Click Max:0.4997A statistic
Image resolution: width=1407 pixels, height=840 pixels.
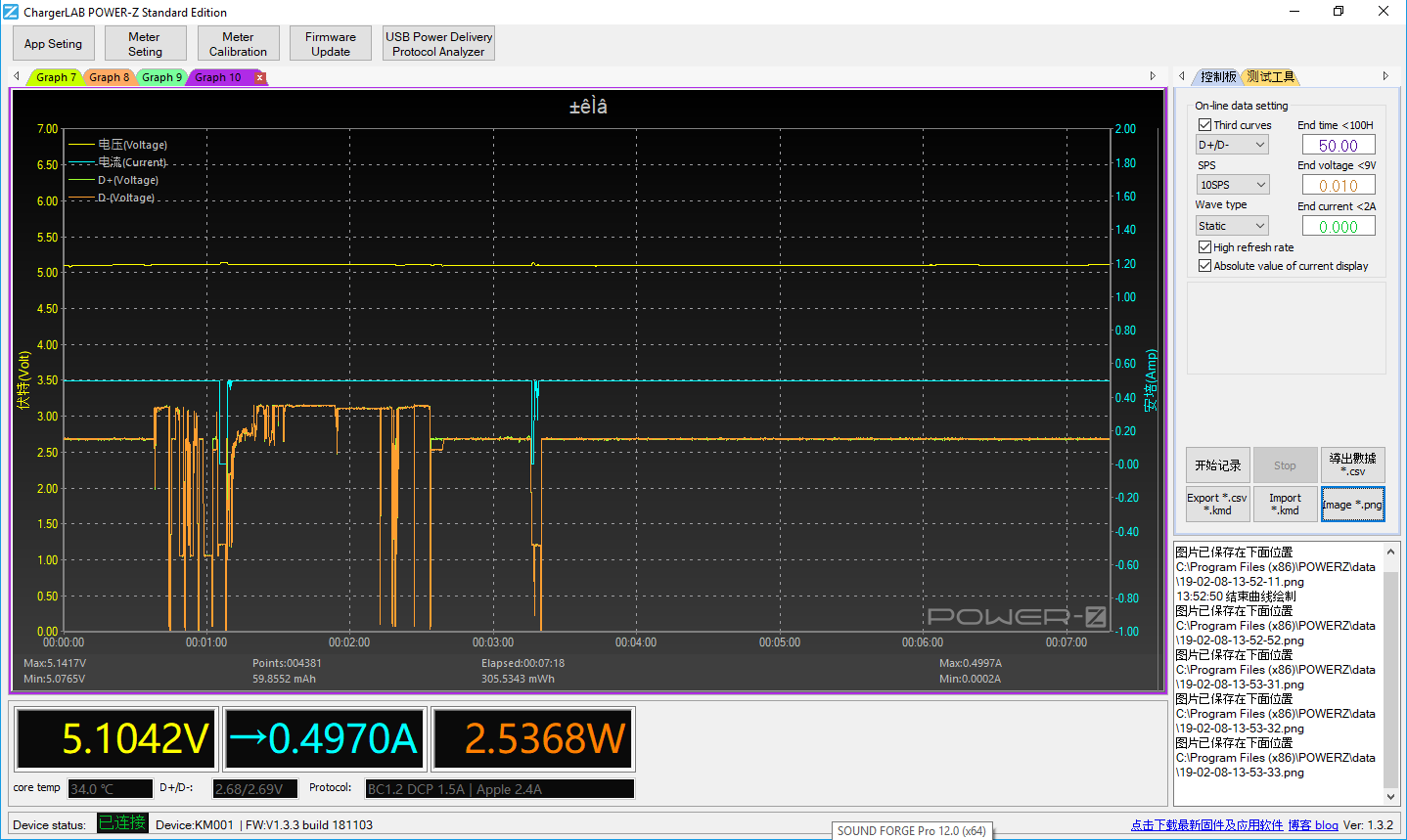pos(971,663)
